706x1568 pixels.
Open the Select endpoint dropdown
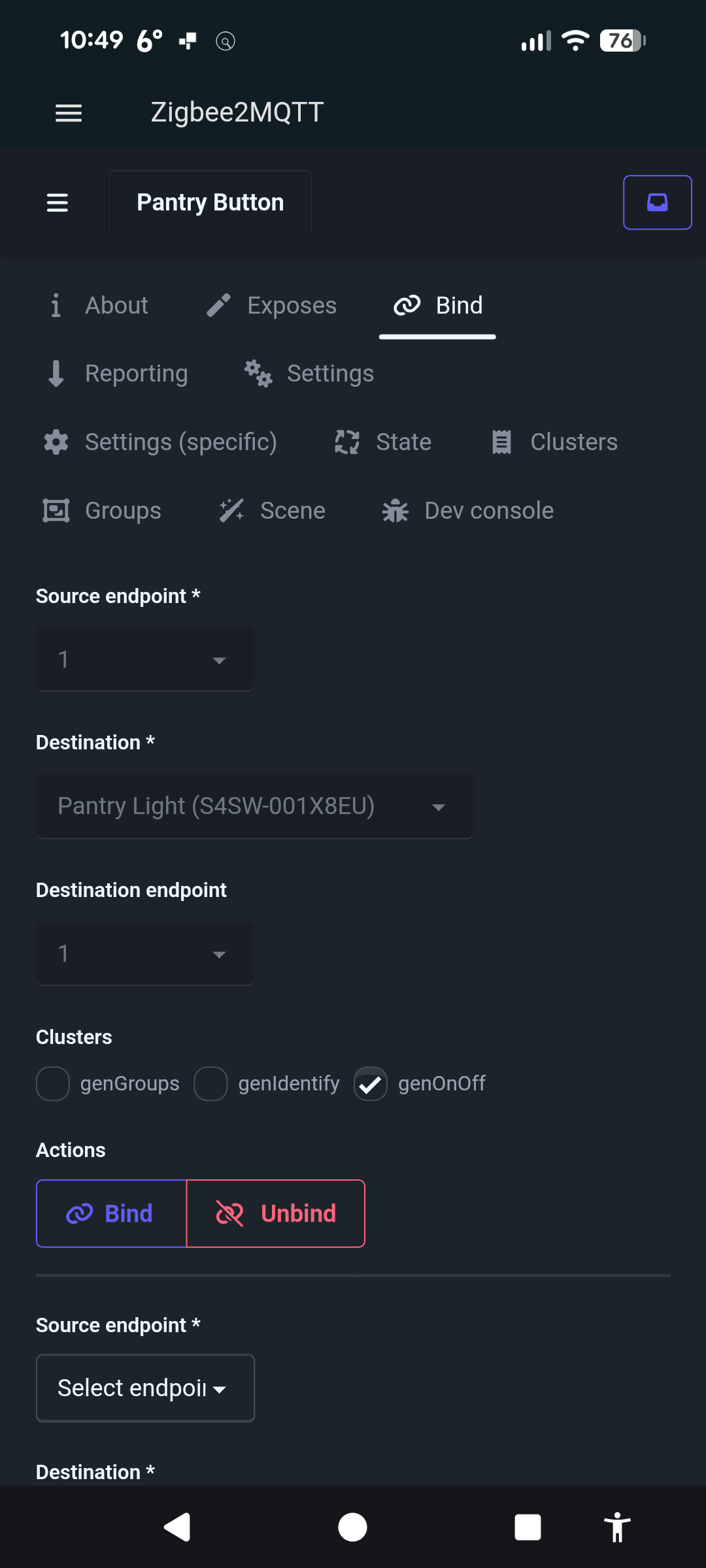tap(145, 1388)
